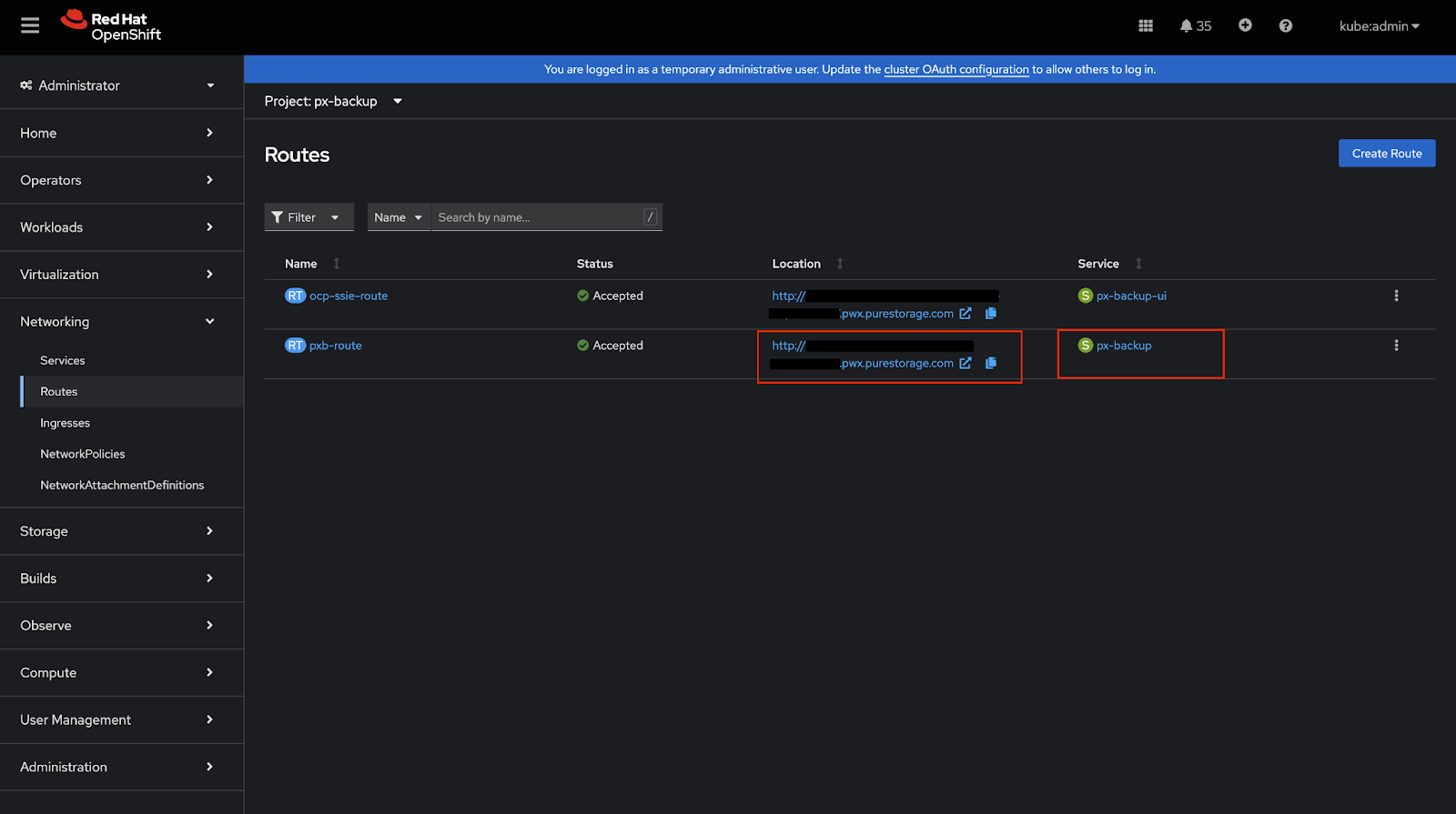Image resolution: width=1456 pixels, height=814 pixels.
Task: Click the Create Route button
Action: (1386, 154)
